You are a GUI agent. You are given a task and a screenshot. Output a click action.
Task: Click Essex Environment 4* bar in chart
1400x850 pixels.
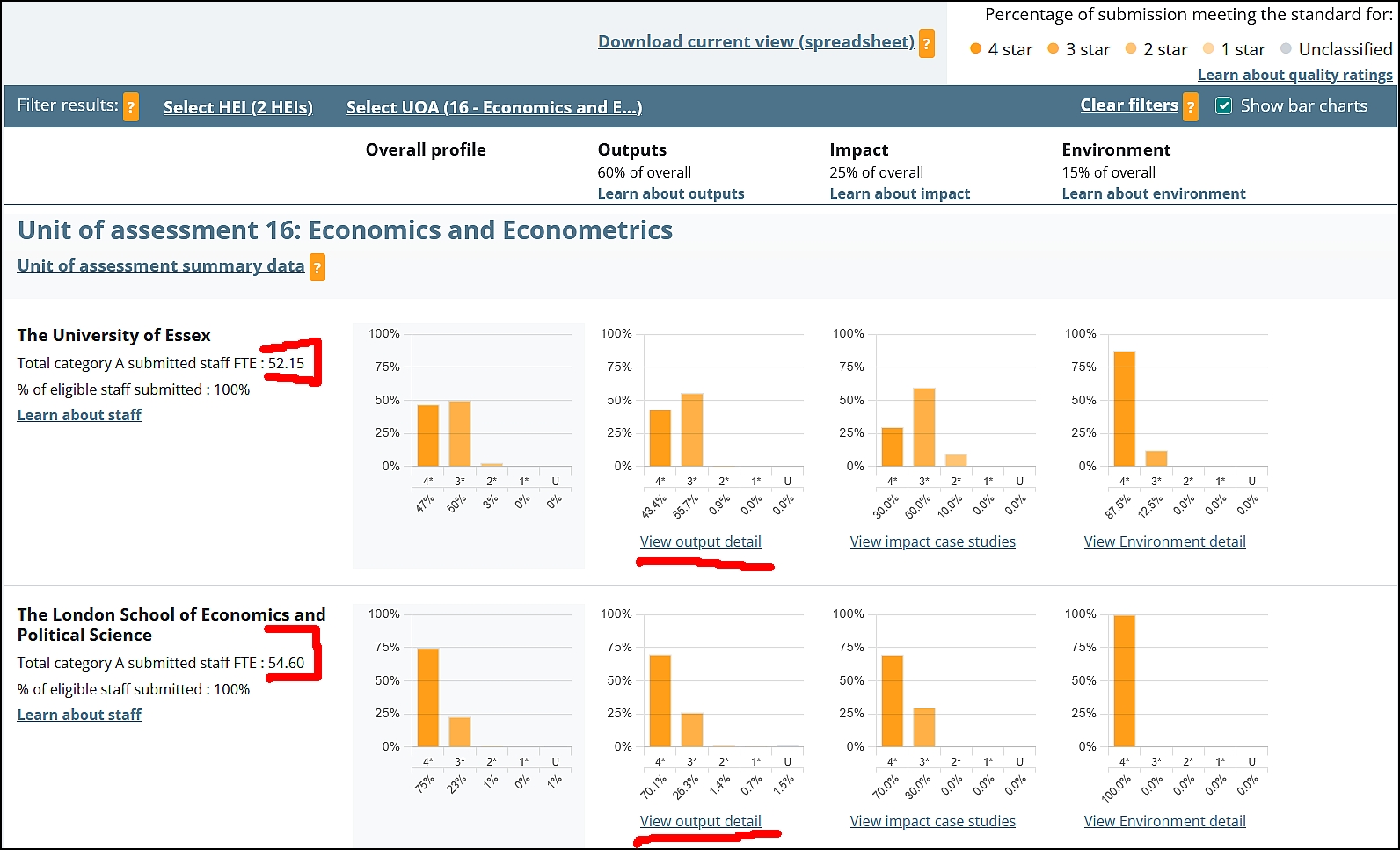pos(1124,409)
